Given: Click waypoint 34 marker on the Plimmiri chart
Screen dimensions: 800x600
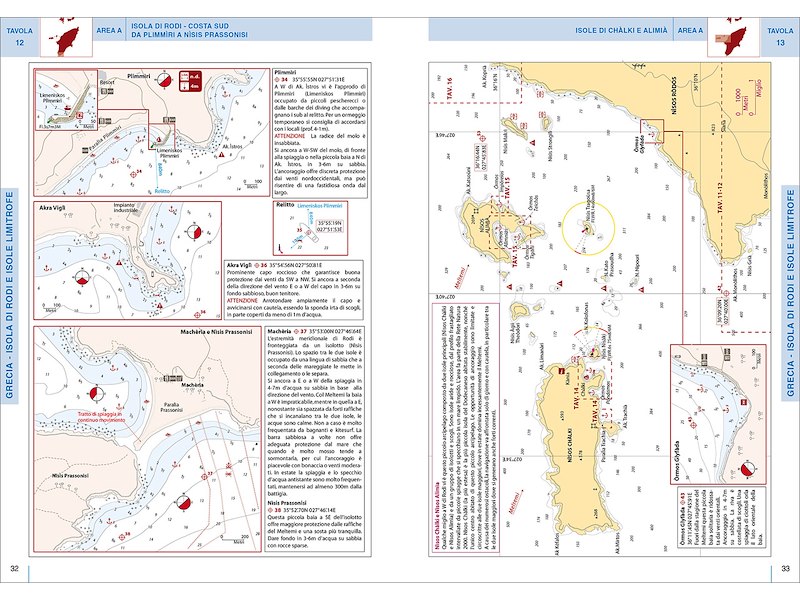Looking at the screenshot, I should (135, 173).
